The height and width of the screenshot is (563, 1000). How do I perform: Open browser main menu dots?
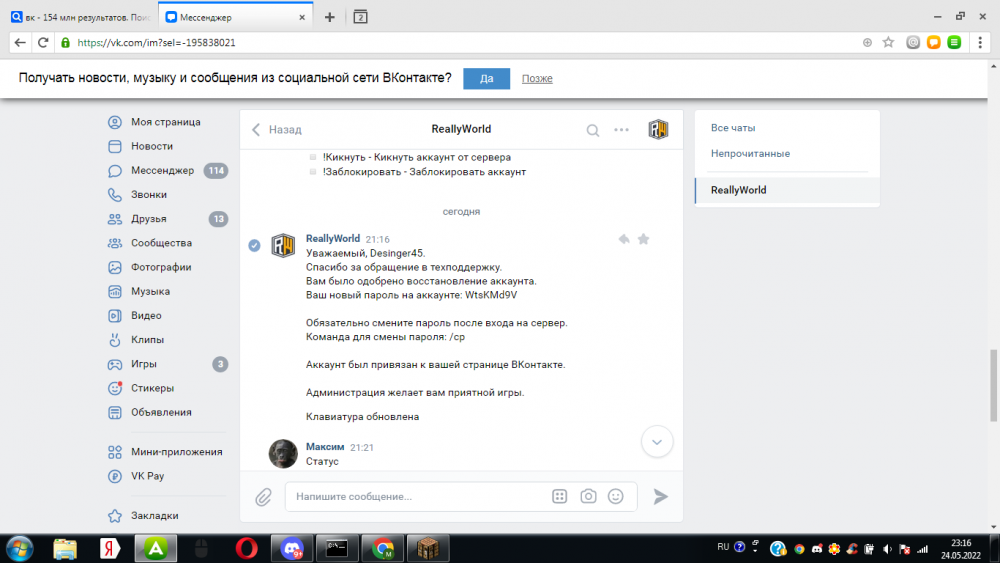pyautogui.click(x=980, y=43)
